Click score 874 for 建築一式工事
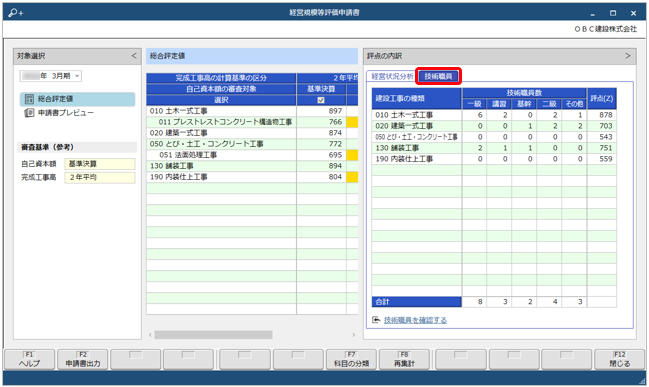 [335, 133]
